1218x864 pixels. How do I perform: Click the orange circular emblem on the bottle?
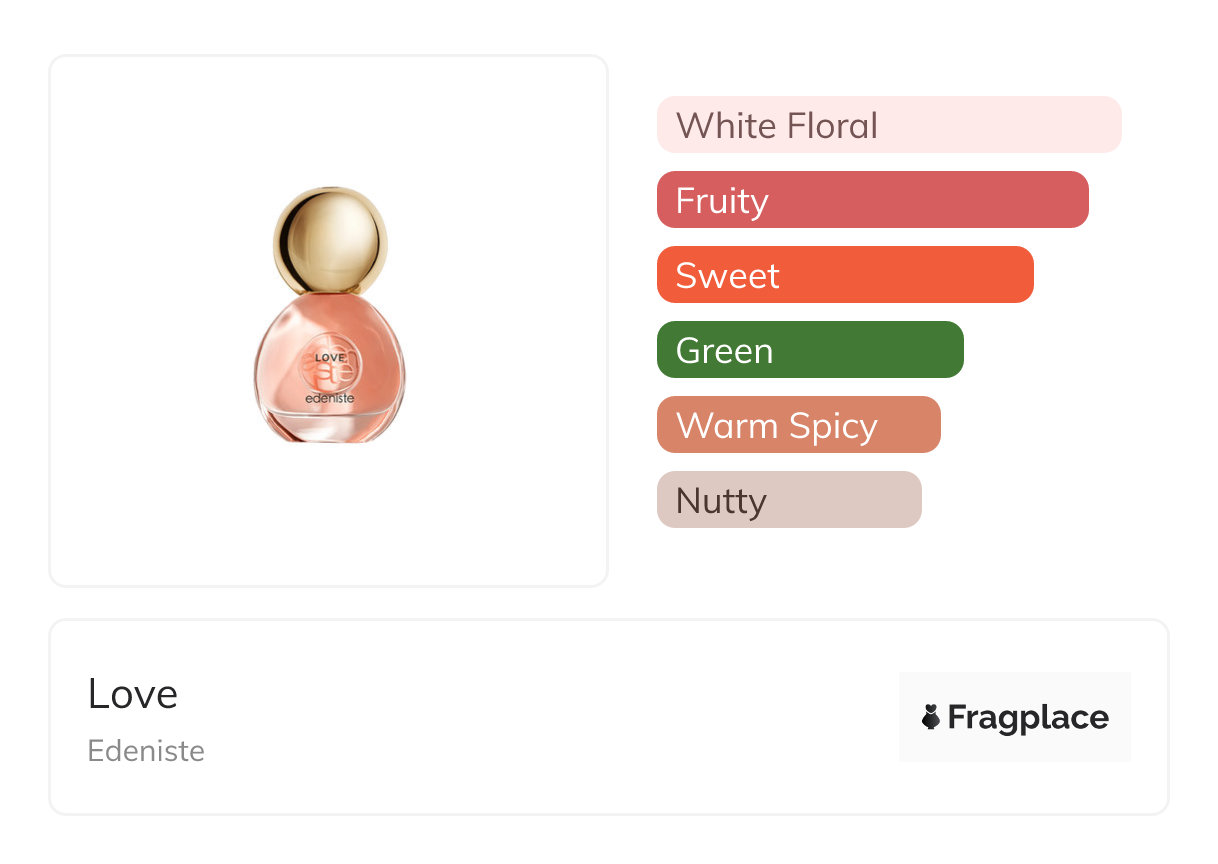click(329, 373)
